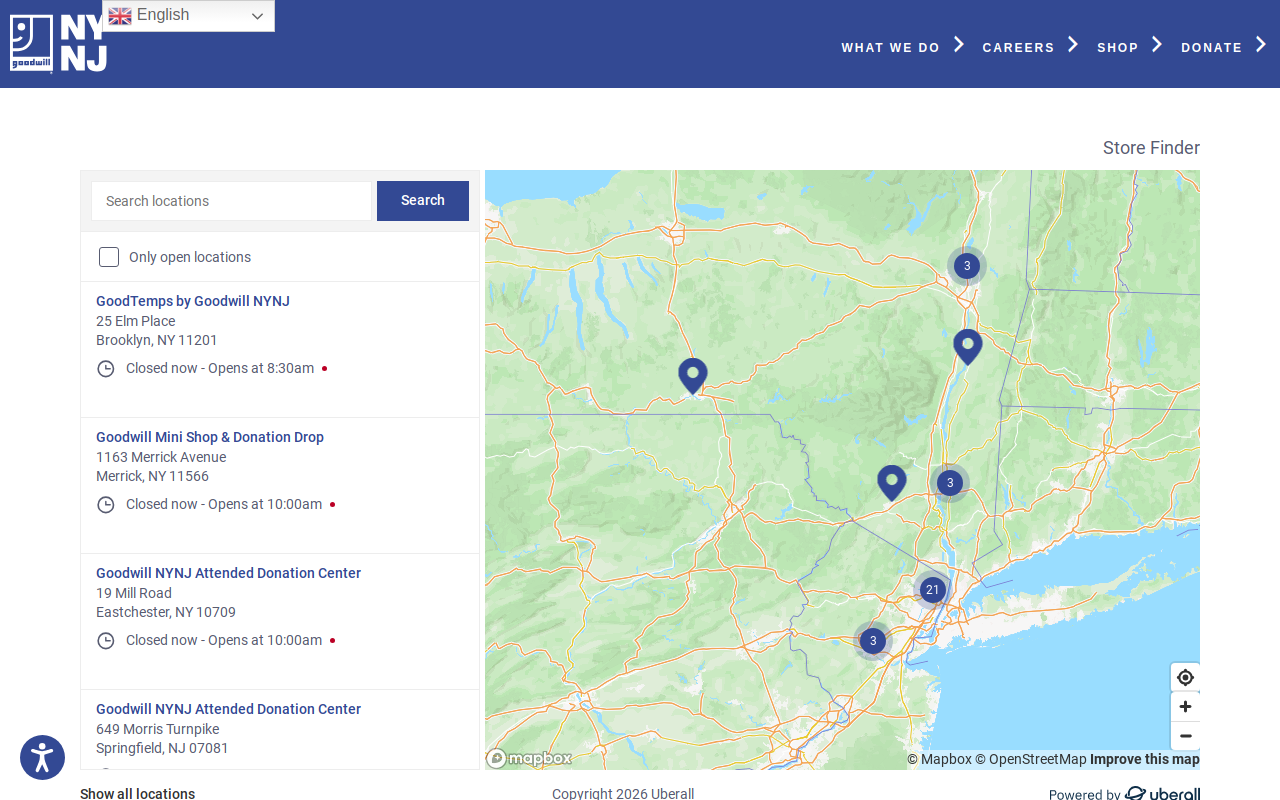The image size is (1280, 800).
Task: Open the Shop menu
Action: [1117, 47]
